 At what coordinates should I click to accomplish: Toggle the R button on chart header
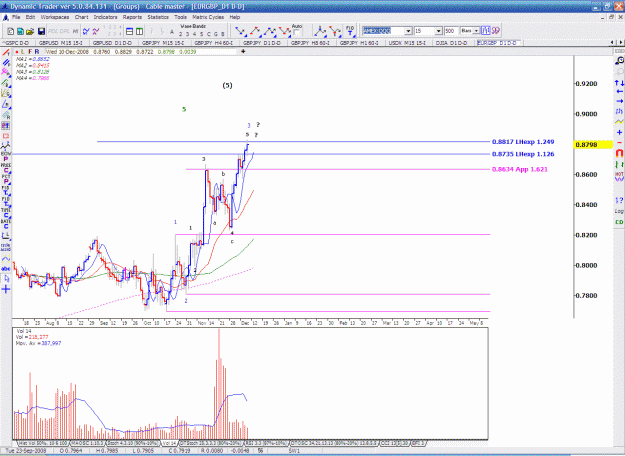tap(37, 52)
